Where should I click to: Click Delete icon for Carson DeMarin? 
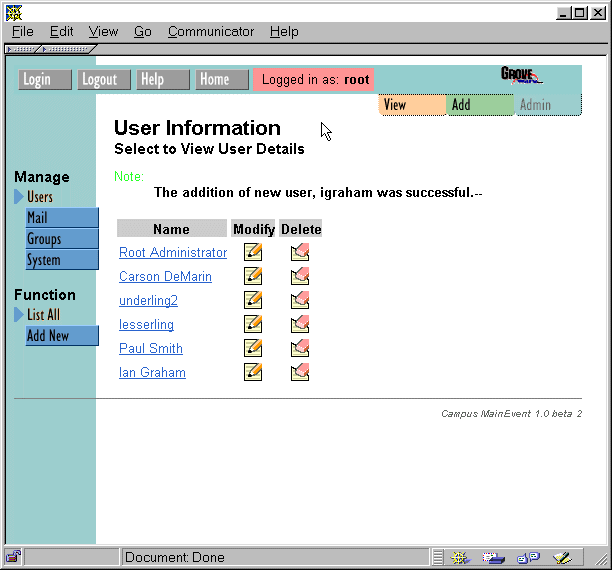300,276
